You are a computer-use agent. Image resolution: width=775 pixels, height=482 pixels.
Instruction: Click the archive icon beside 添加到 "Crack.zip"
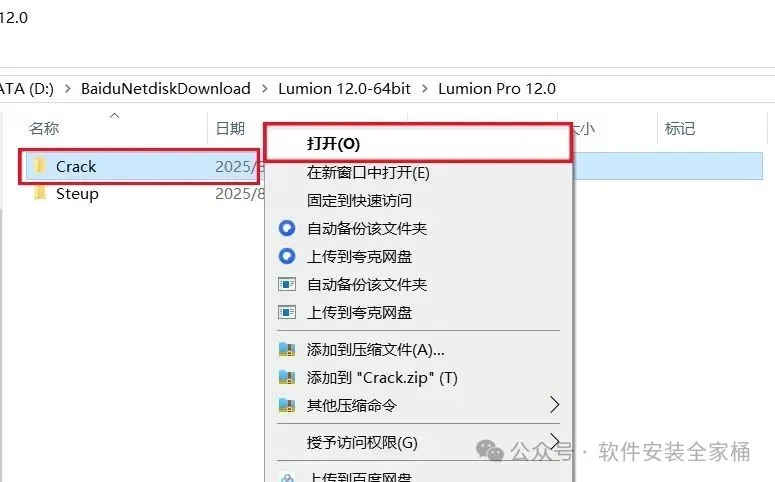pos(287,378)
